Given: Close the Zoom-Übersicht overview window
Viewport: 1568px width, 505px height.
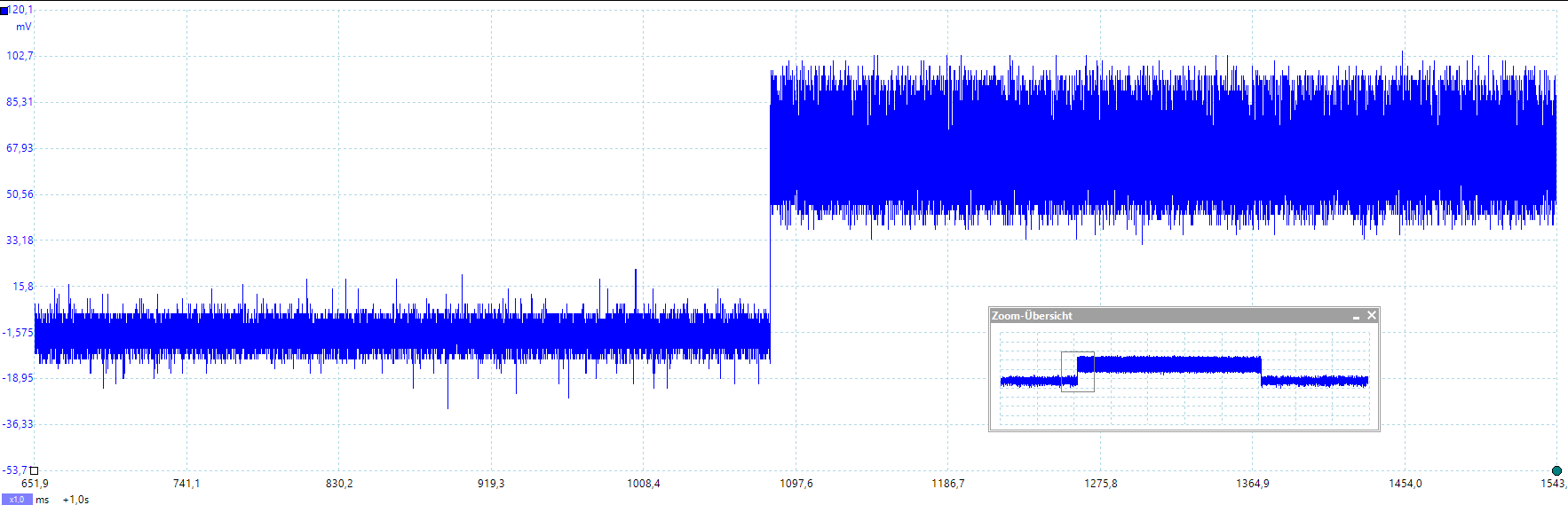Looking at the screenshot, I should (x=1372, y=315).
